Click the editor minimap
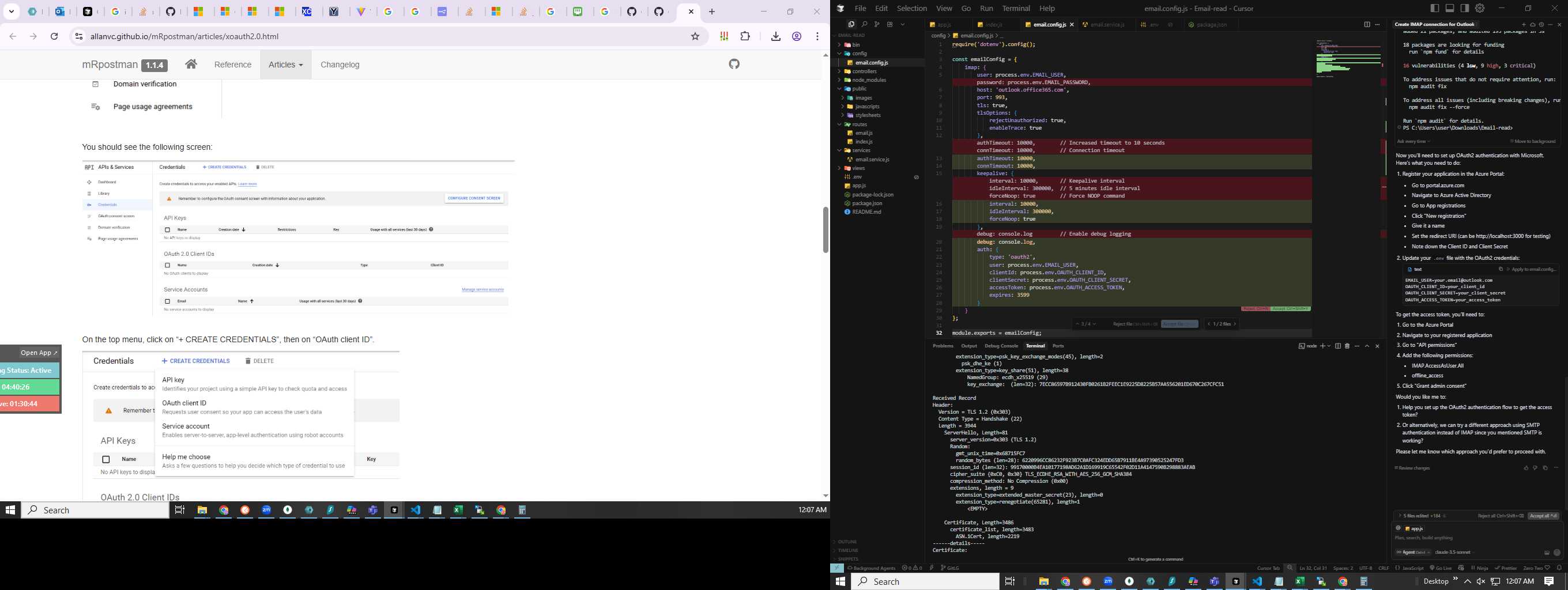The height and width of the screenshot is (590, 1568). pyautogui.click(x=1348, y=59)
